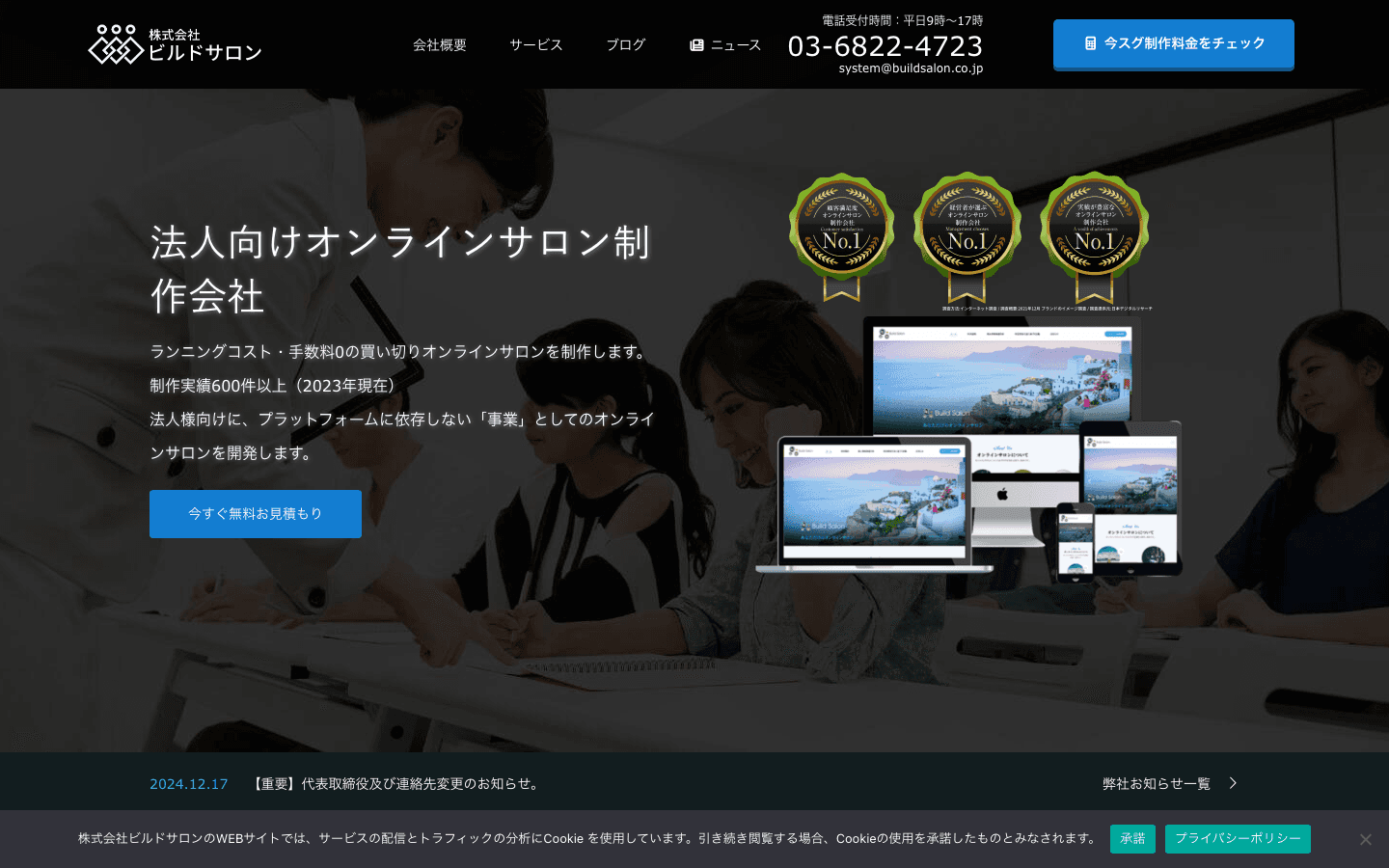1389x868 pixels.
Task: Click the 今スグ制作料金をチェック button
Action: pyautogui.click(x=1174, y=44)
